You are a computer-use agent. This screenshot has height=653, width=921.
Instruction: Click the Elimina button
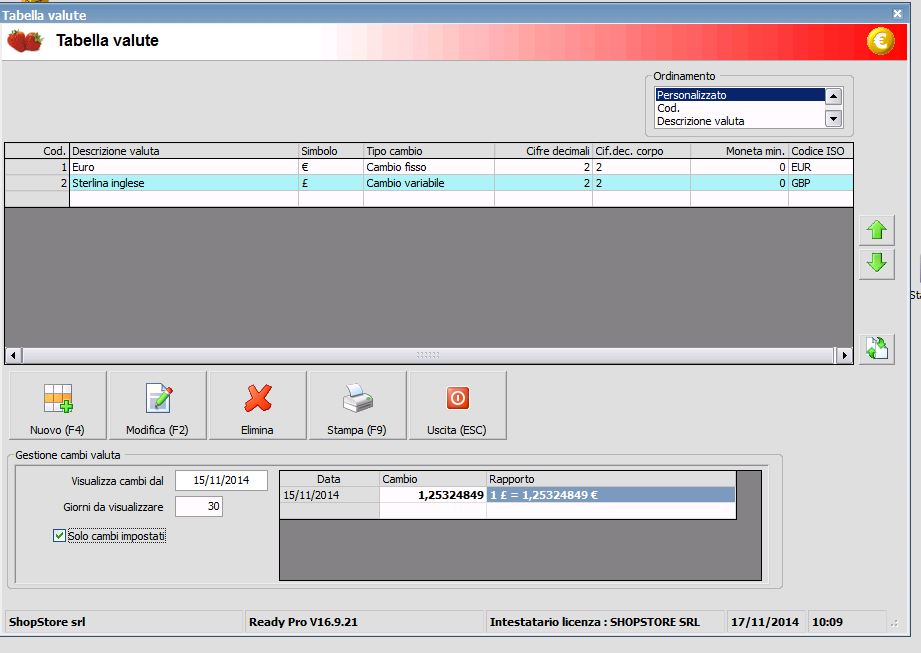point(257,405)
